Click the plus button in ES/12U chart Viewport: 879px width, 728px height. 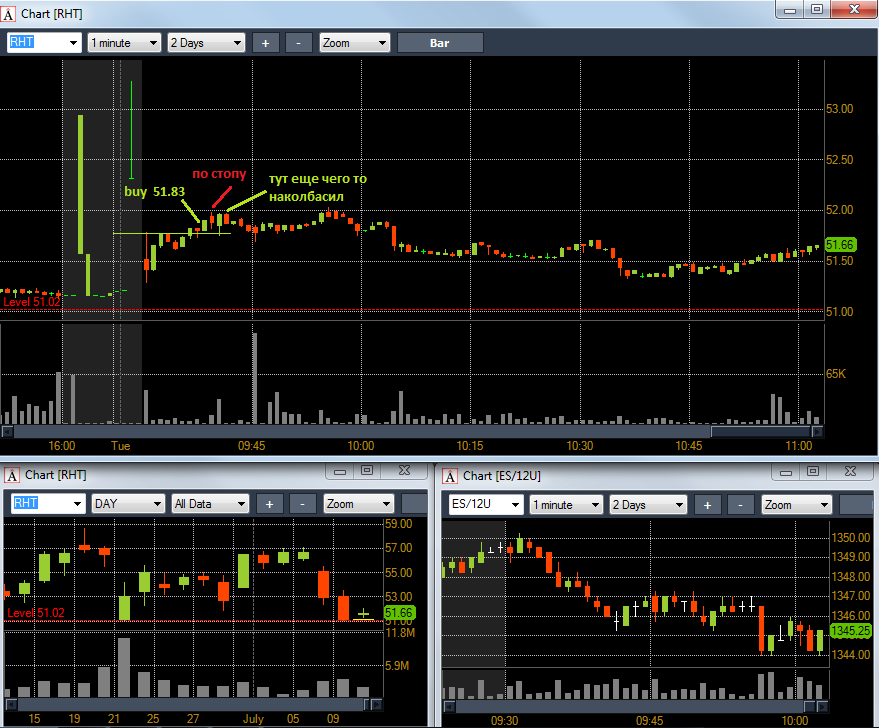[707, 505]
